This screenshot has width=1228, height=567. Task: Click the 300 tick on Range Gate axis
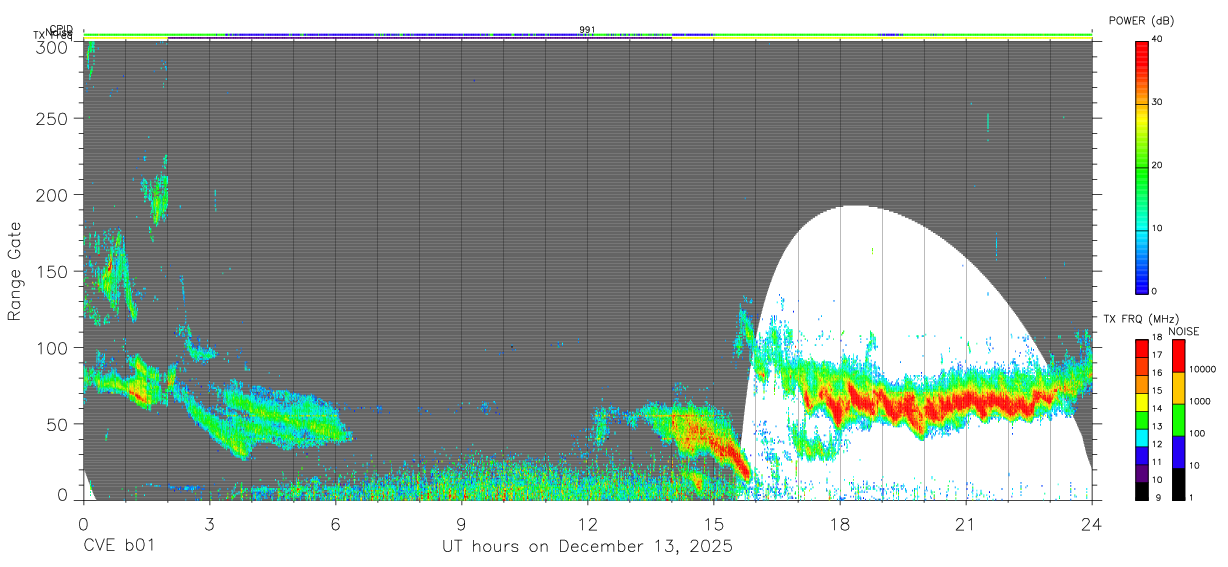(x=53, y=47)
